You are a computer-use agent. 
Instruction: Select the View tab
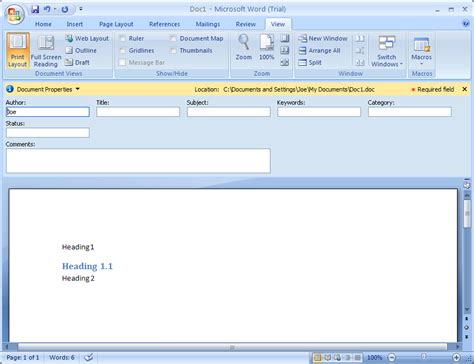click(x=278, y=24)
